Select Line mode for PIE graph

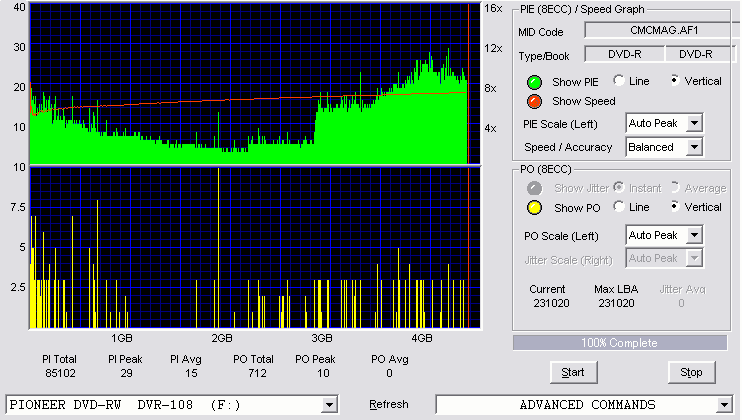tap(618, 80)
